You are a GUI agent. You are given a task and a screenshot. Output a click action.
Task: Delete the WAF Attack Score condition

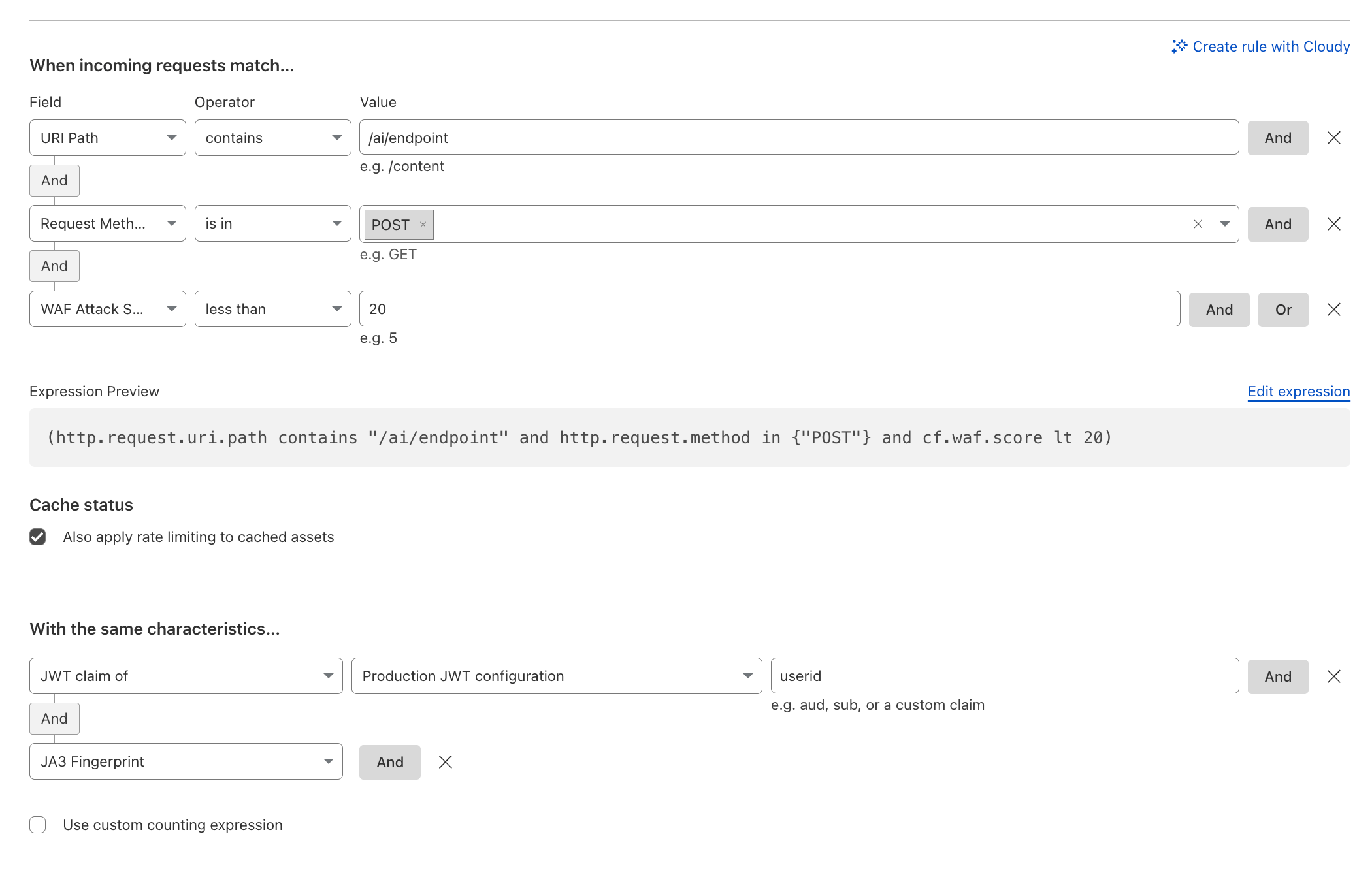pos(1333,309)
